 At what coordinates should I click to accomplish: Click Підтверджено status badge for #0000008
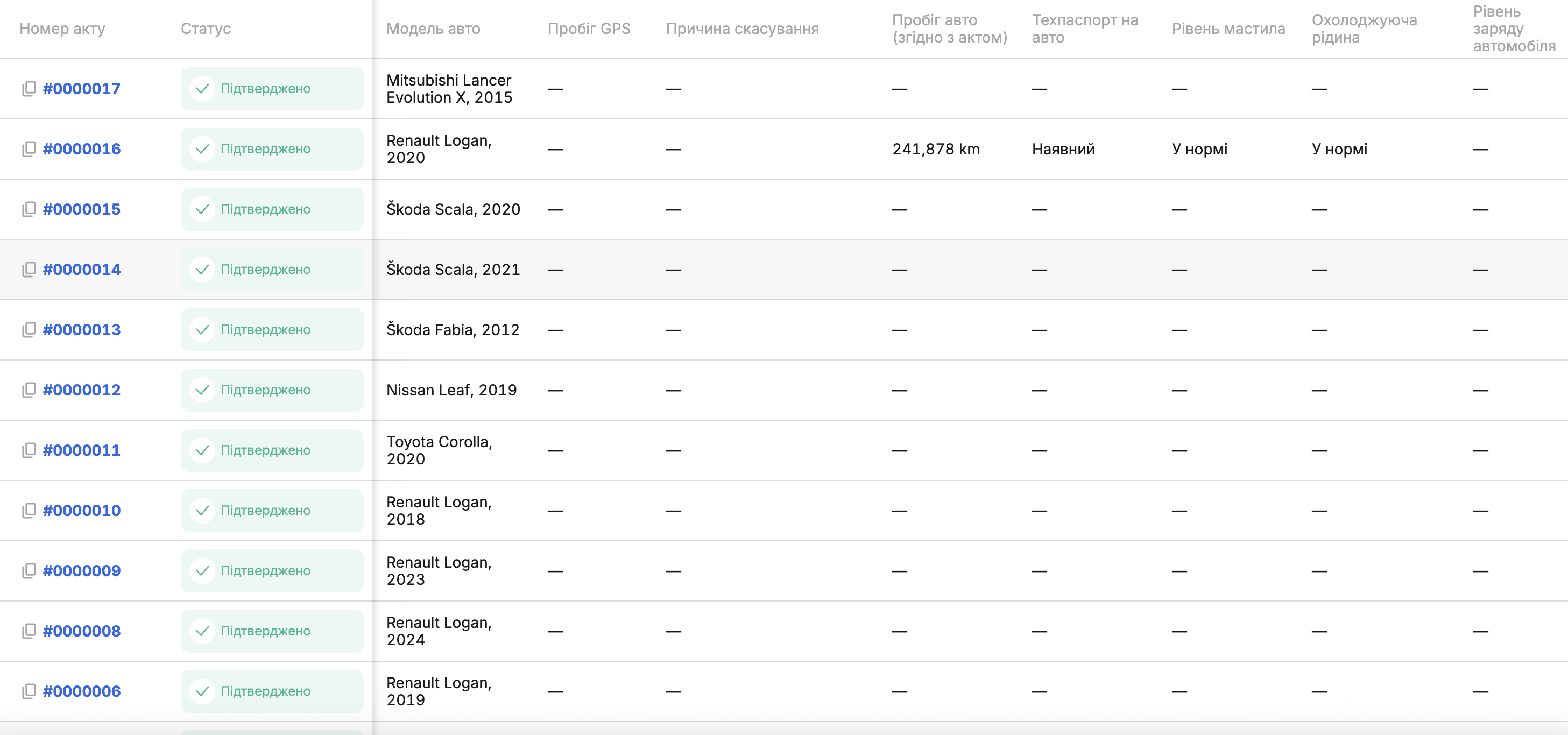[272, 631]
